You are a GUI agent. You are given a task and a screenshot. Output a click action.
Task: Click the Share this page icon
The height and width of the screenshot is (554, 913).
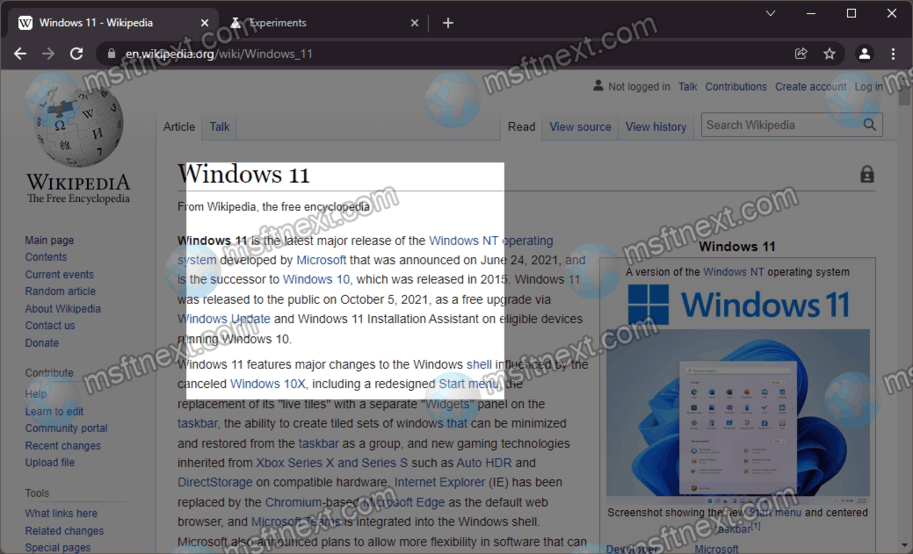click(801, 54)
